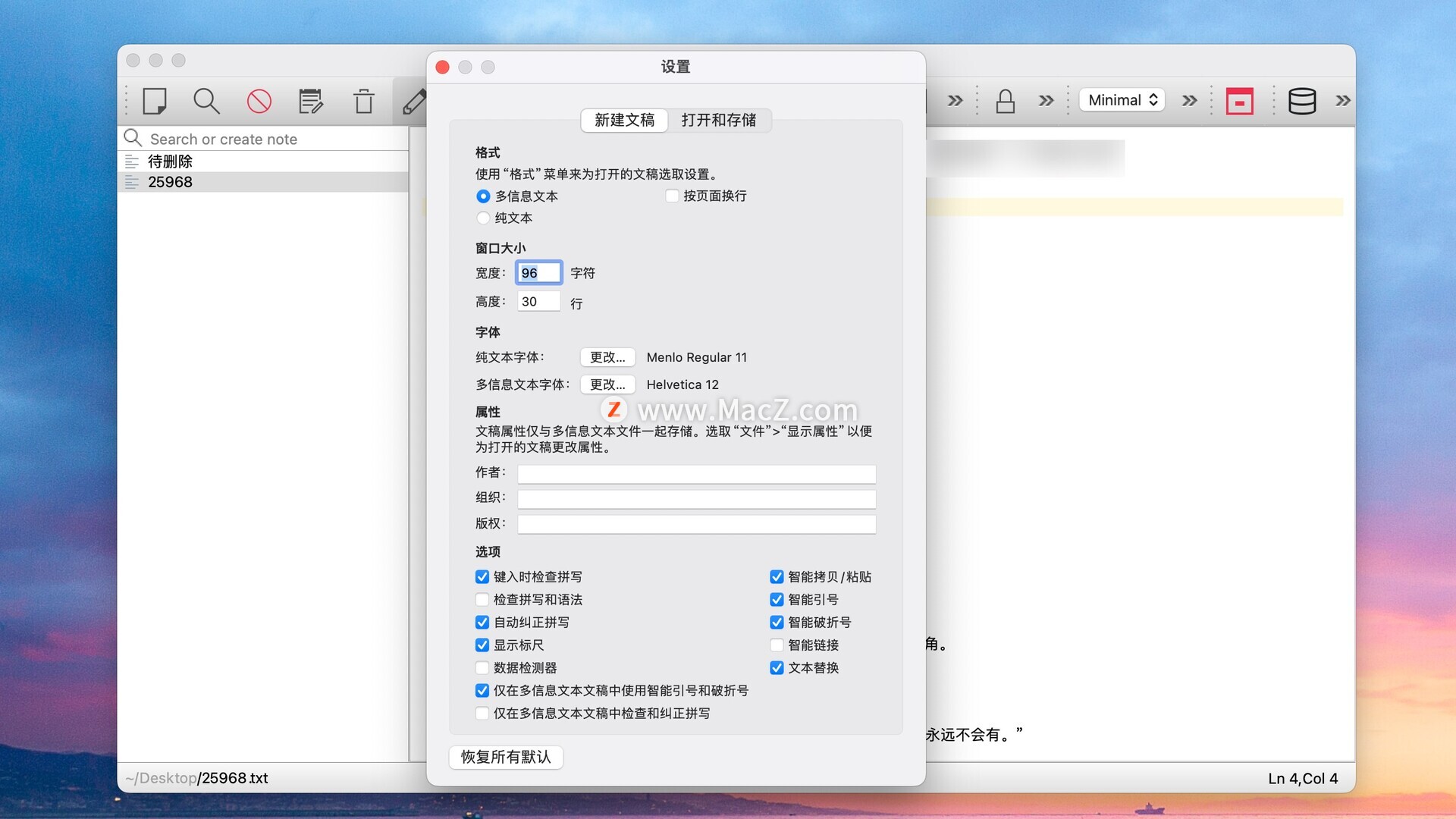The width and height of the screenshot is (1456, 819).
Task: Click the red prohibit icon in toolbar
Action: [x=259, y=101]
